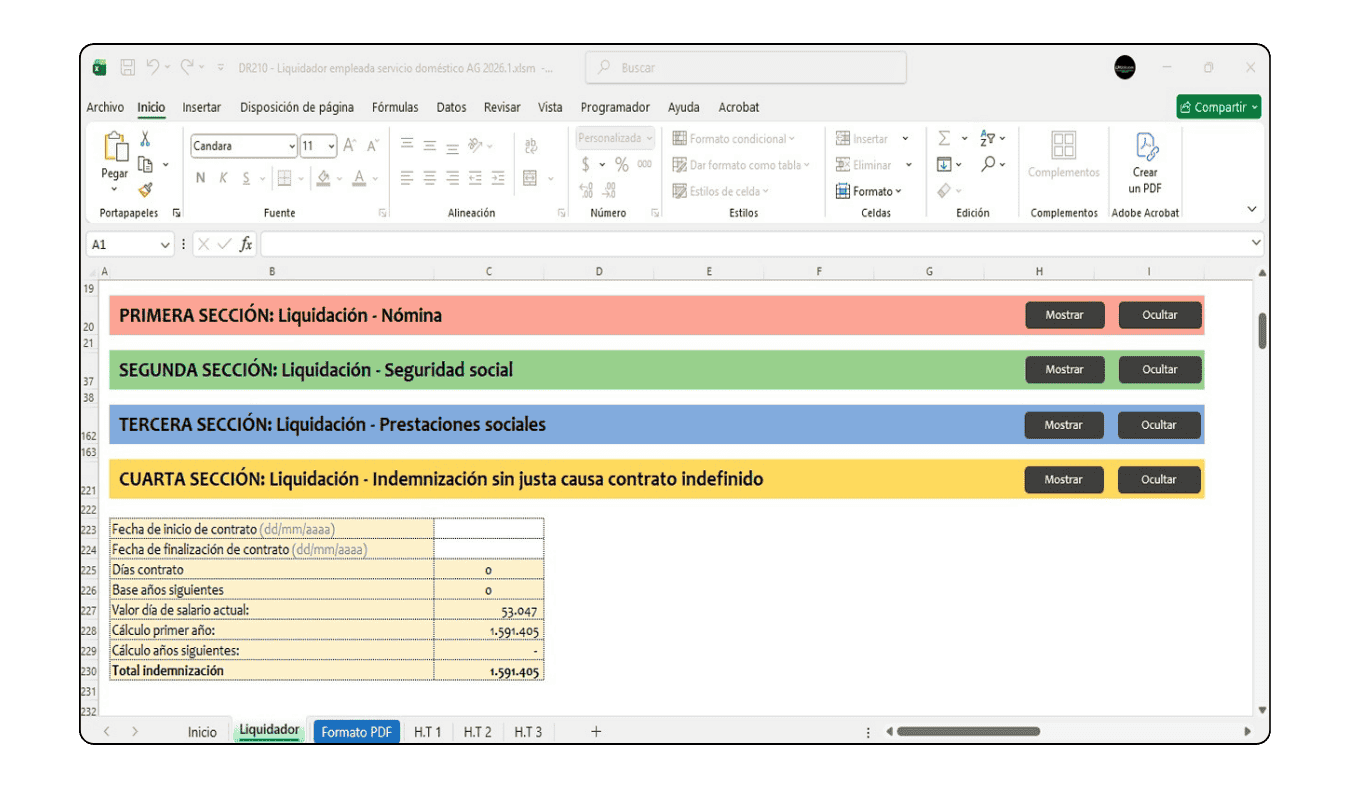This screenshot has width=1350, height=788.
Task: Toggle underline on the selected cell
Action: click(246, 178)
